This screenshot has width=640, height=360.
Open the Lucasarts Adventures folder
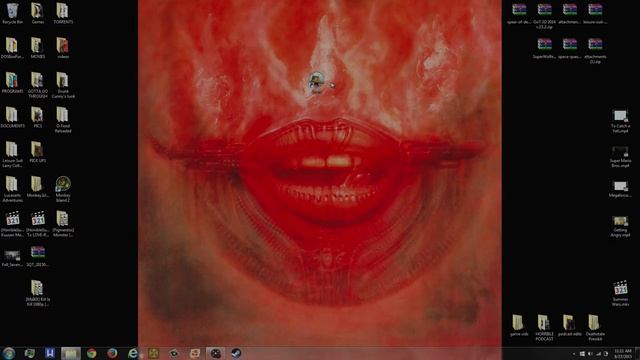12,189
